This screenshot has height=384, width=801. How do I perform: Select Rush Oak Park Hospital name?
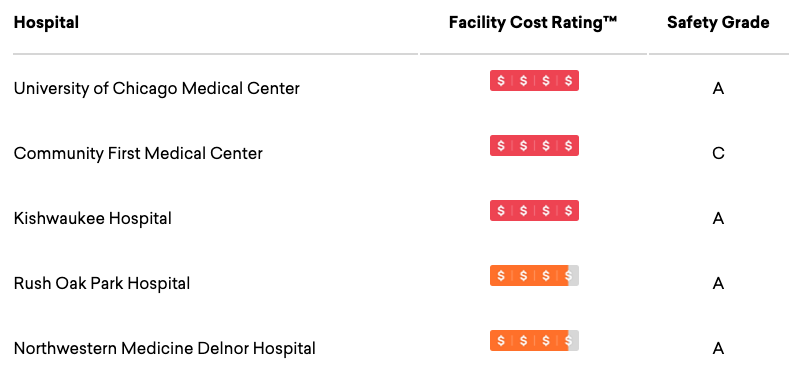[x=102, y=283]
